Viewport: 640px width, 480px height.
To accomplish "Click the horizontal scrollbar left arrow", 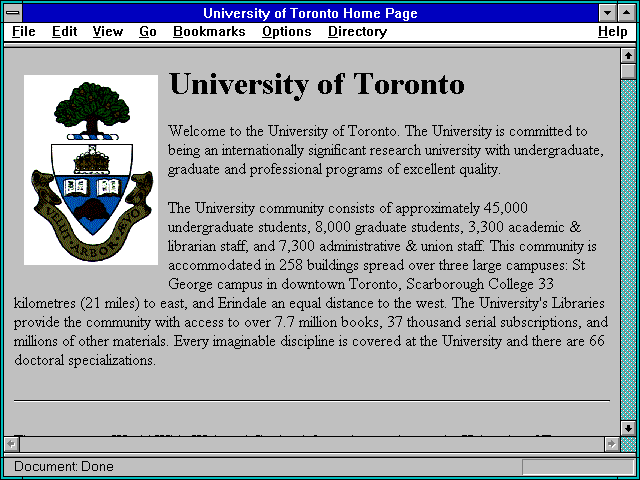I will (x=11, y=444).
